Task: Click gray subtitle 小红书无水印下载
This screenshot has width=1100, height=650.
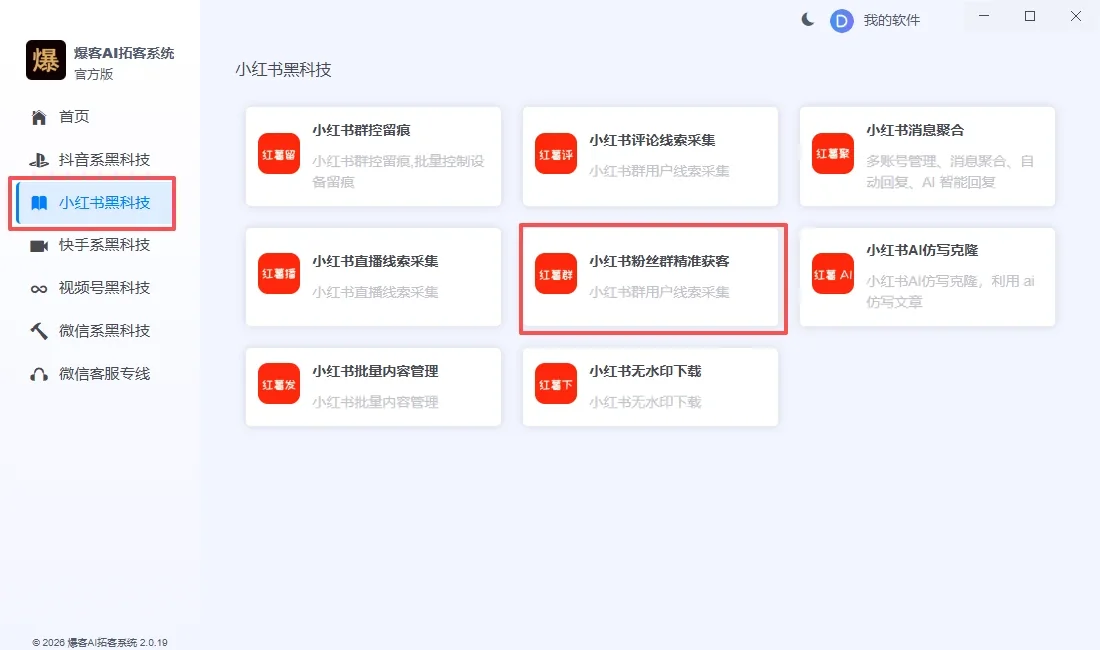Action: pos(645,402)
